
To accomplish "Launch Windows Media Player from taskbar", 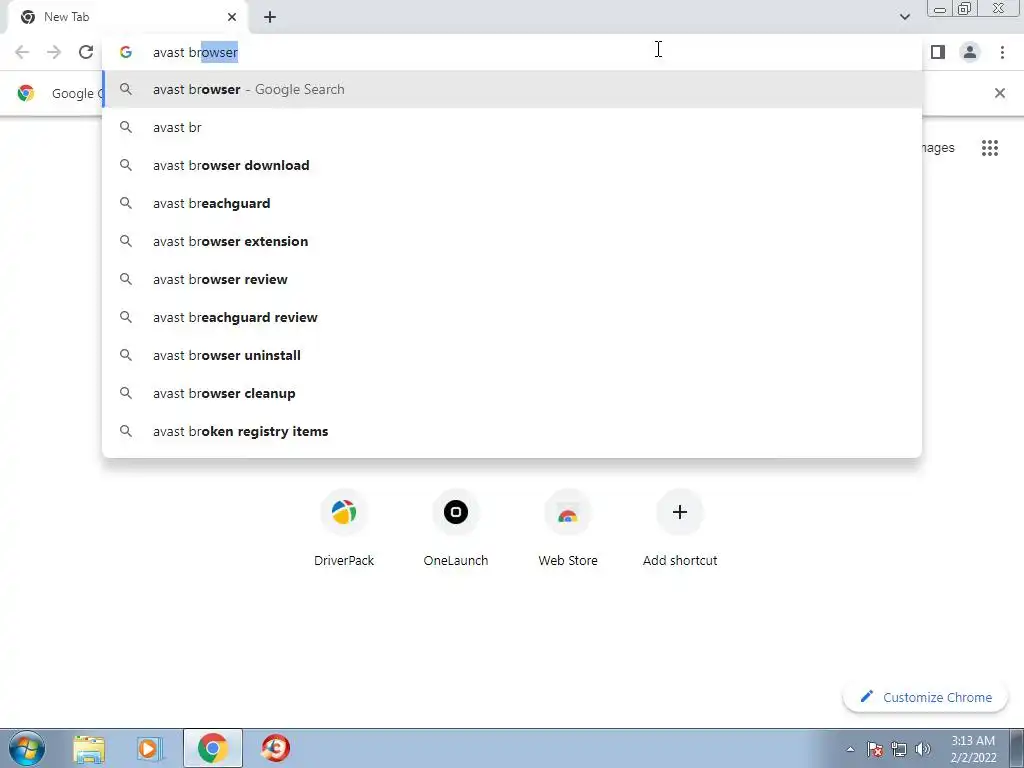I will click(150, 748).
